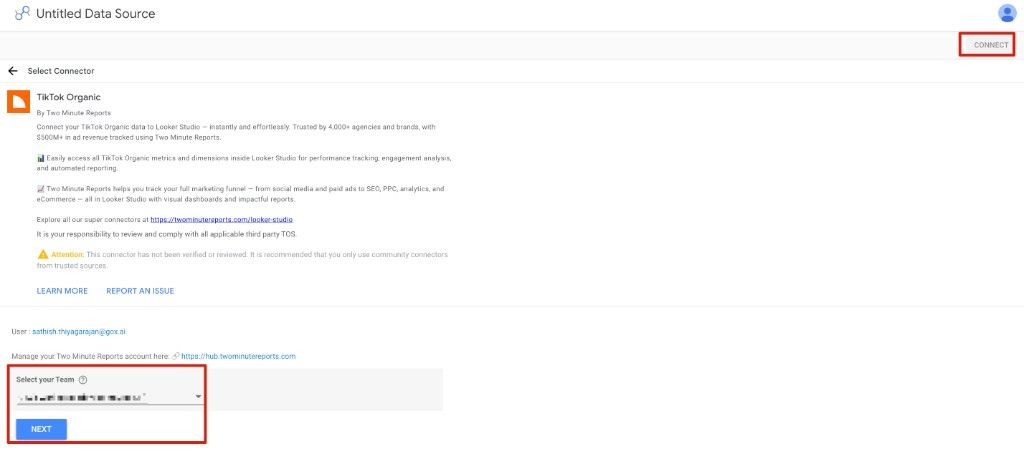
Task: Click the sathish.thiyagarajan@gox.ai user email
Action: (79, 332)
